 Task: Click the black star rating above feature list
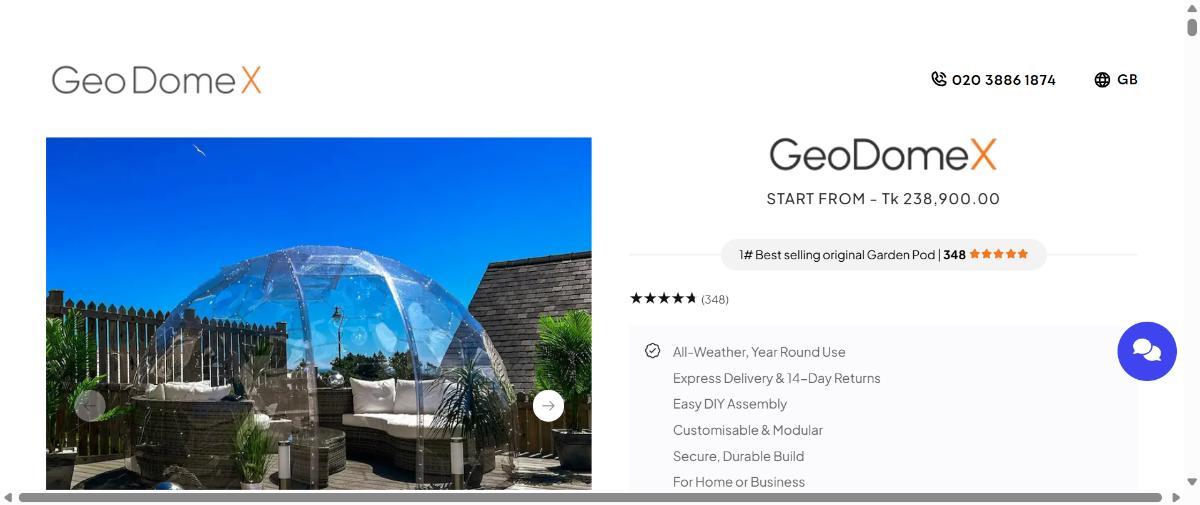pyautogui.click(x=663, y=298)
